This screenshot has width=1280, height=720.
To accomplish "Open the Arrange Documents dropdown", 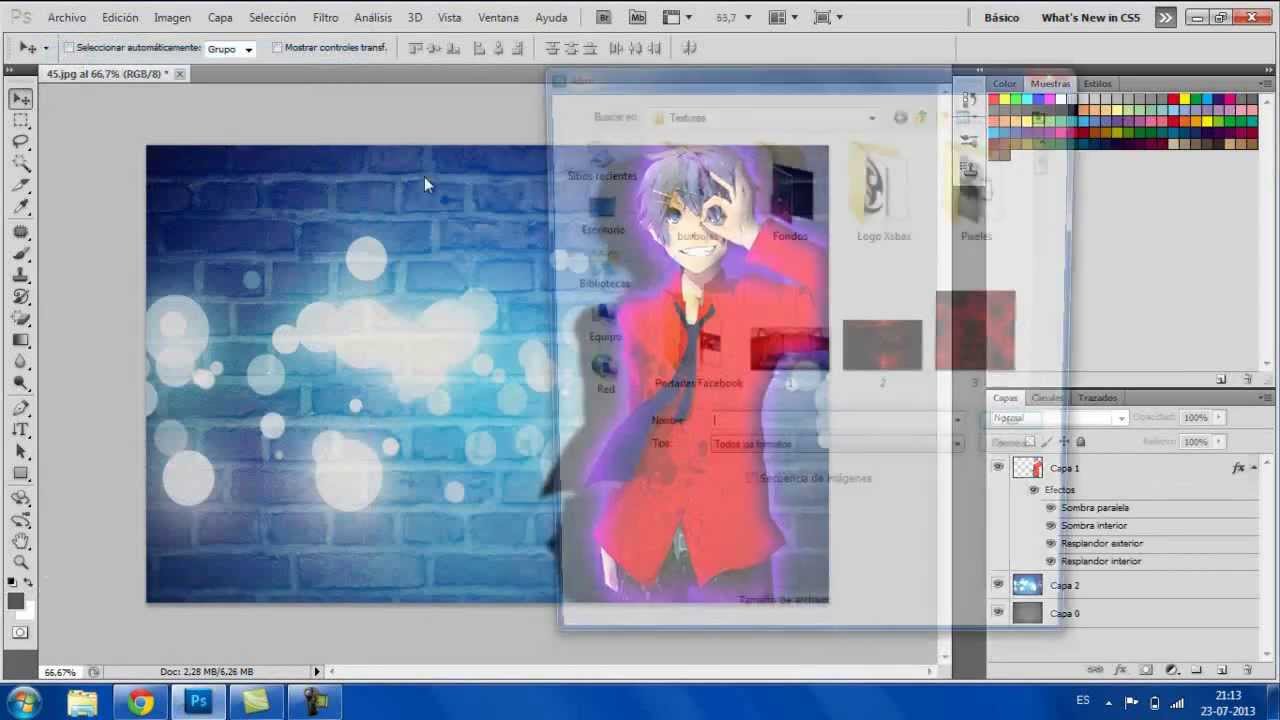I will [x=783, y=17].
